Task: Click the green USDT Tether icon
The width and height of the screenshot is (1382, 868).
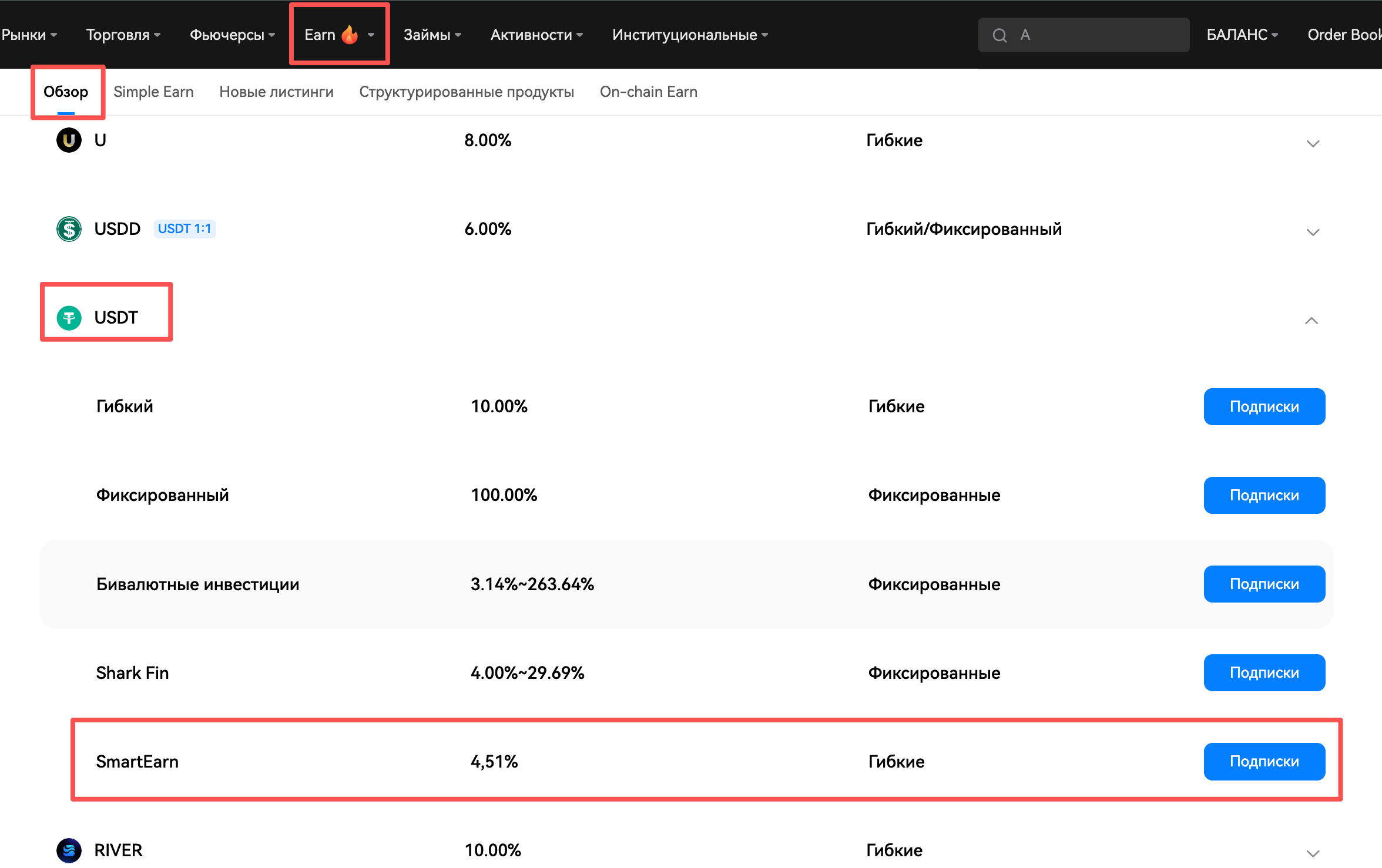Action: point(69,318)
